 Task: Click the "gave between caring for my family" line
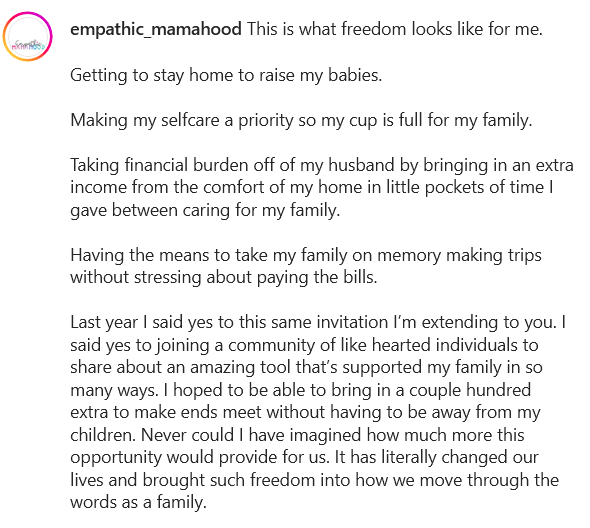coord(205,210)
